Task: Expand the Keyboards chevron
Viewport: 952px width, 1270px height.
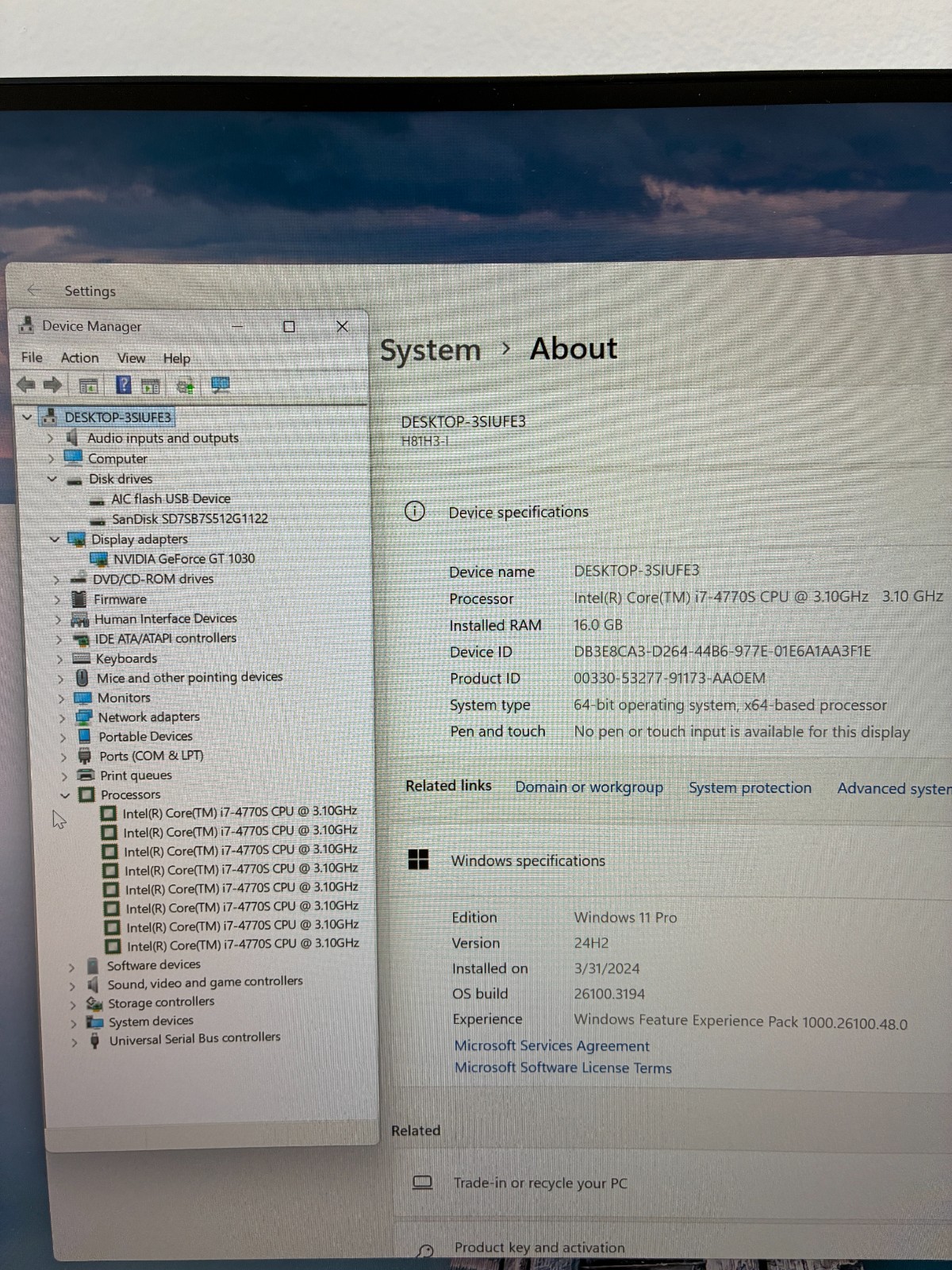Action: pyautogui.click(x=59, y=659)
